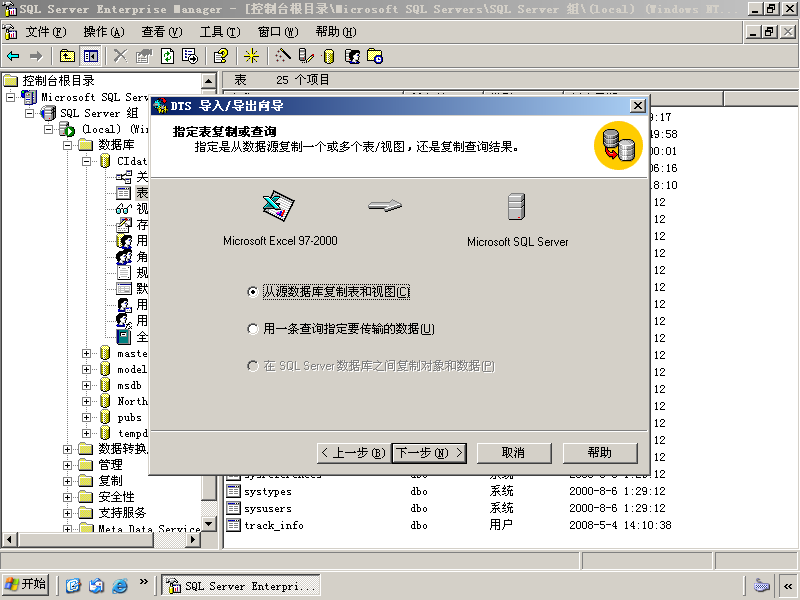Click the Diagrams node icon under CIdat
800x600 pixels.
click(x=123, y=177)
